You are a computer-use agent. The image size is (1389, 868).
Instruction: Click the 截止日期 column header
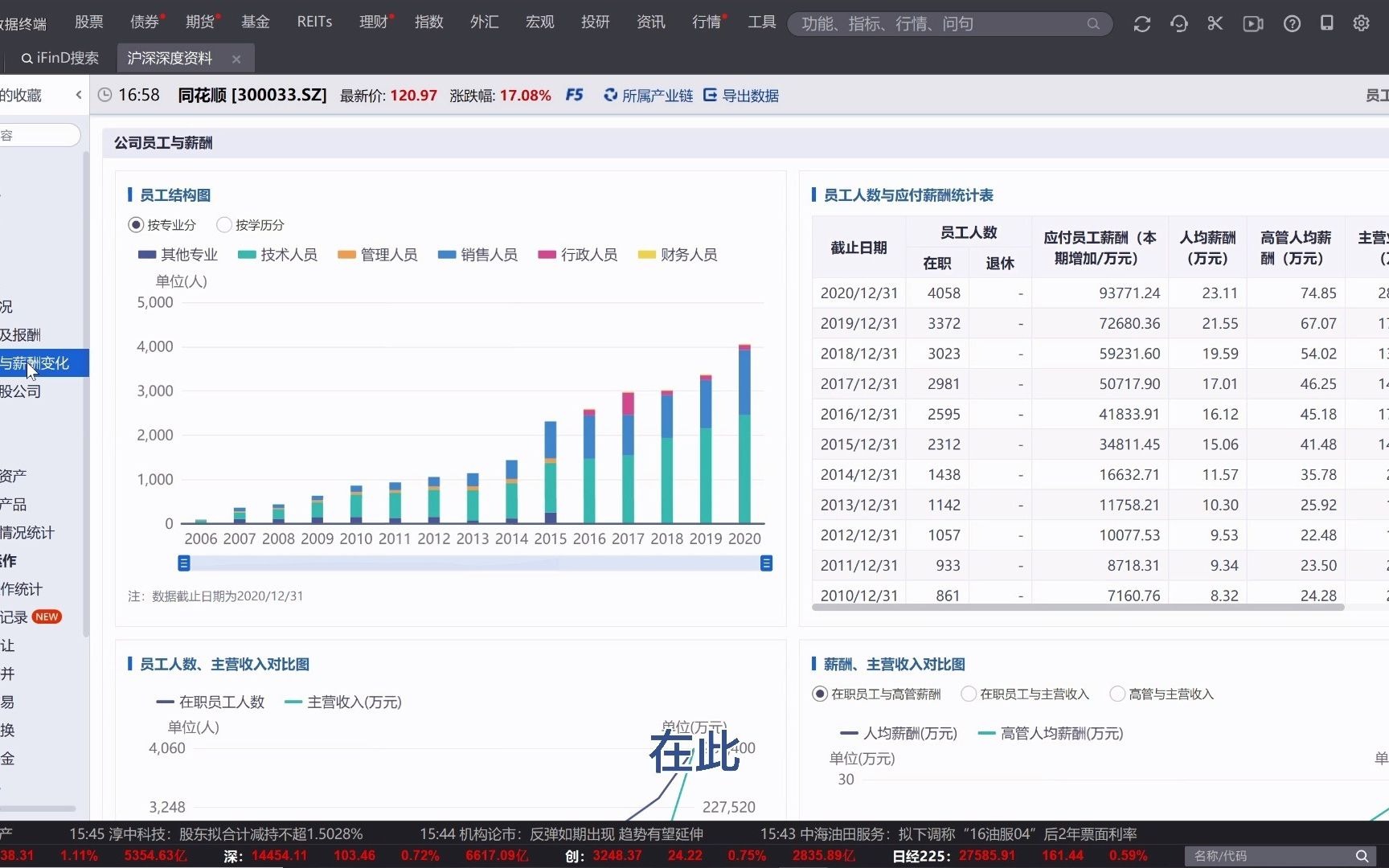[x=858, y=248]
